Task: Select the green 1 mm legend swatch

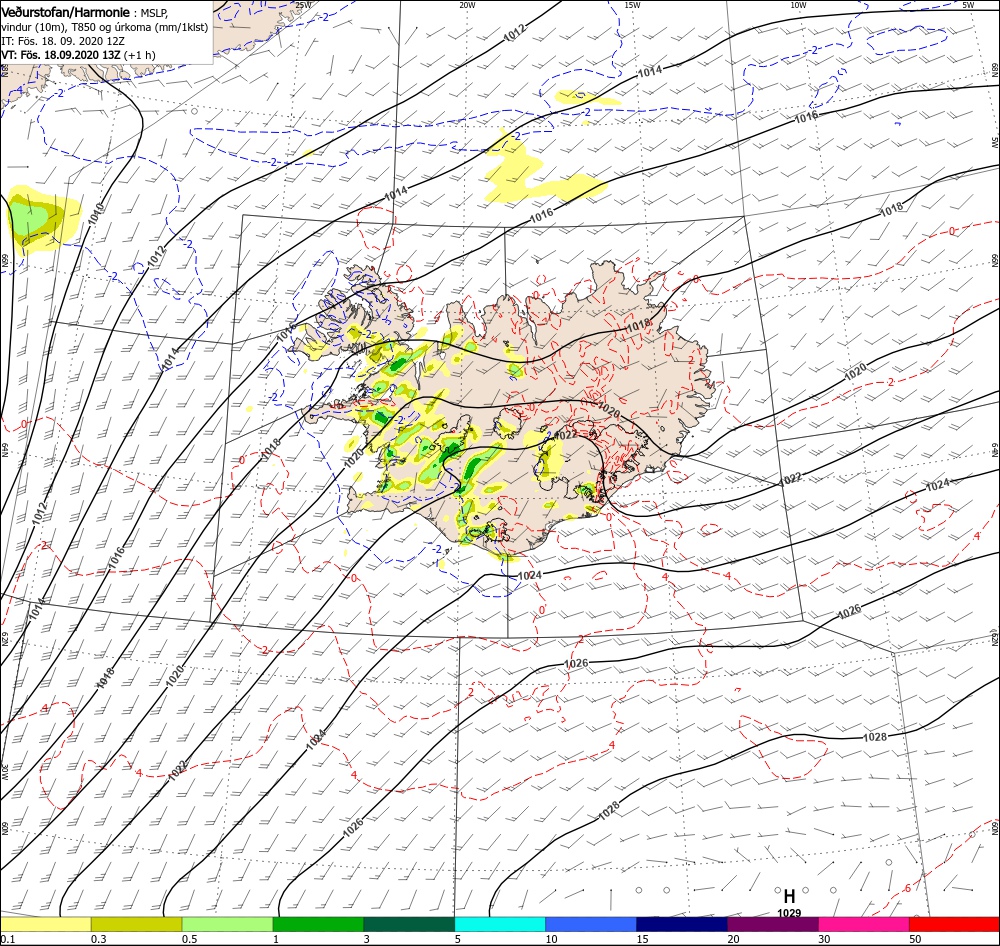Action: coord(318,924)
